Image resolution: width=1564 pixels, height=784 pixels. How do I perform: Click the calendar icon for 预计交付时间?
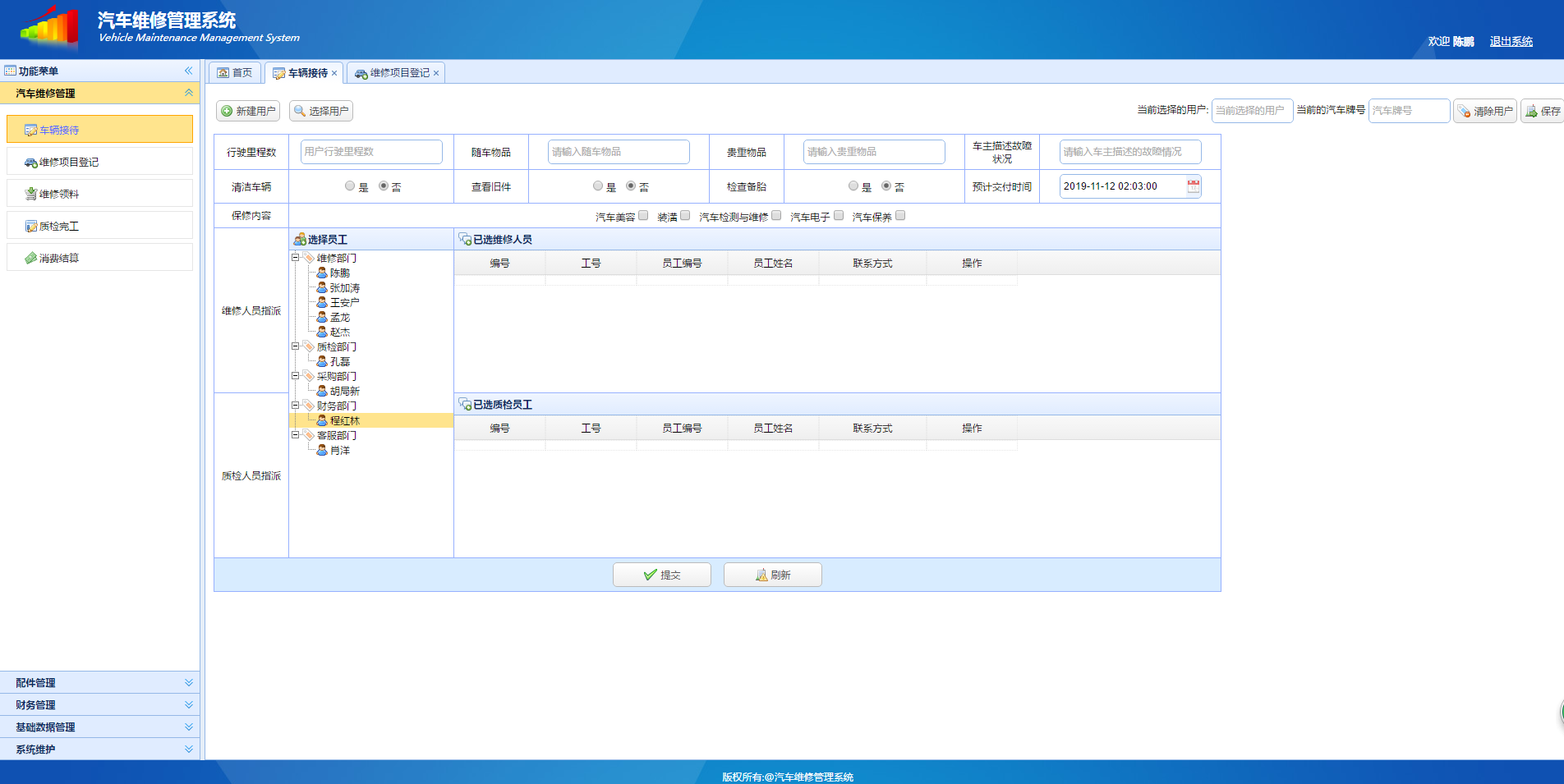(x=1193, y=186)
